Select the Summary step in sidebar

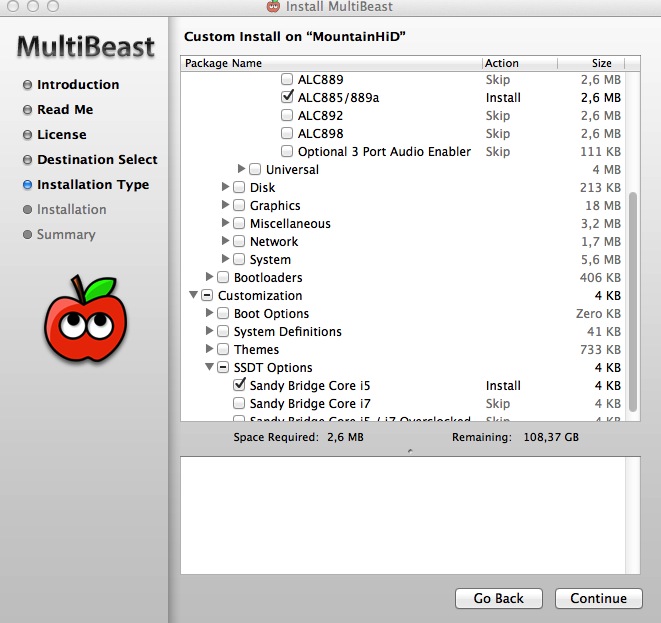coord(66,234)
